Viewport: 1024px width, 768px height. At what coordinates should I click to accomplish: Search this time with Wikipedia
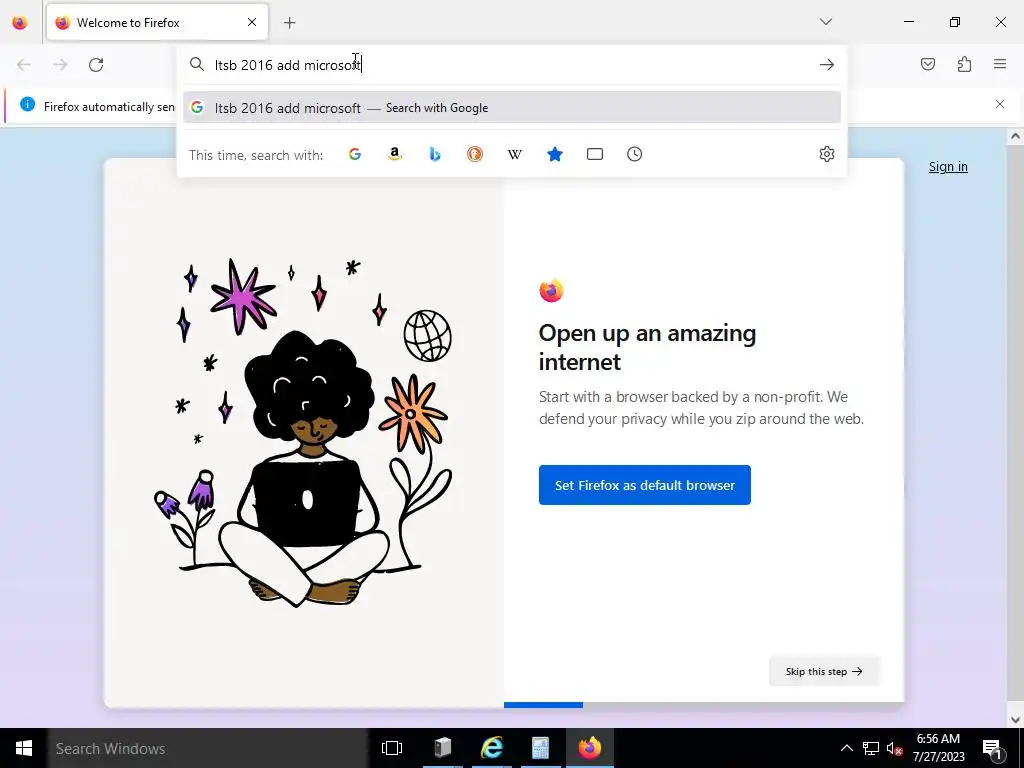click(x=515, y=154)
